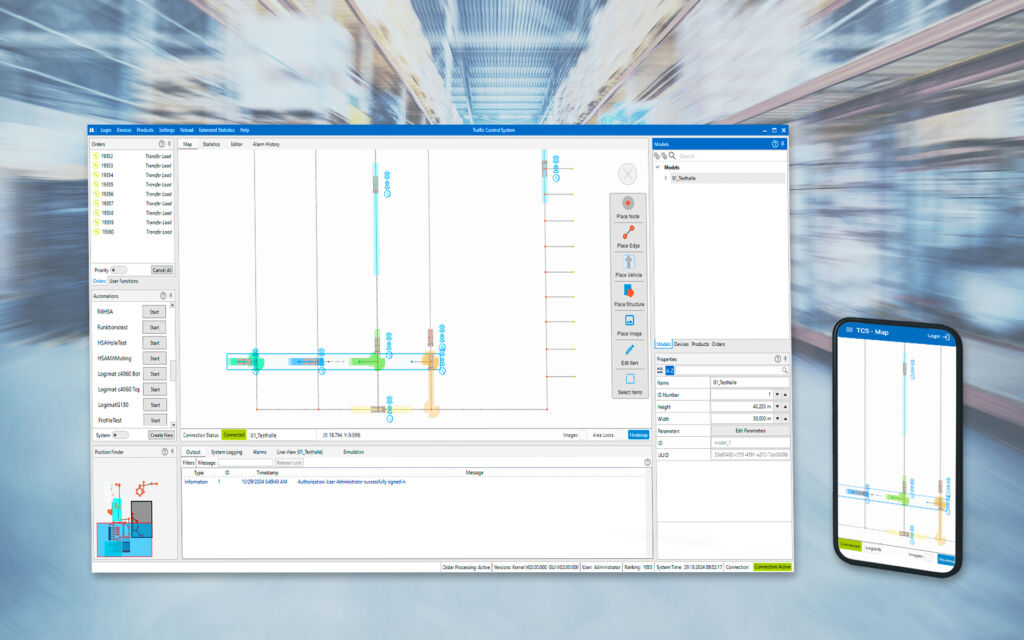
Task: Click the ID Number decrease arrow
Action: tap(777, 394)
